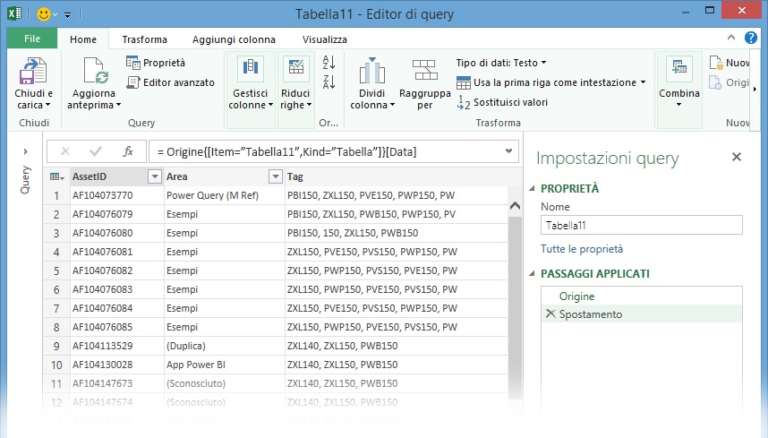
Task: Click the Excel application icon in title bar
Action: click(x=14, y=13)
